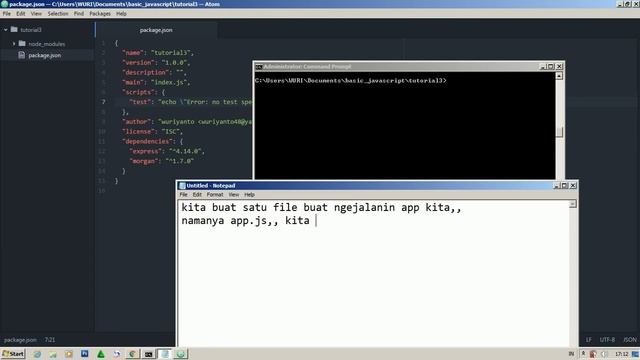Open the Photoshop taskbar icon
This screenshot has height=360, width=640.
coord(84,353)
